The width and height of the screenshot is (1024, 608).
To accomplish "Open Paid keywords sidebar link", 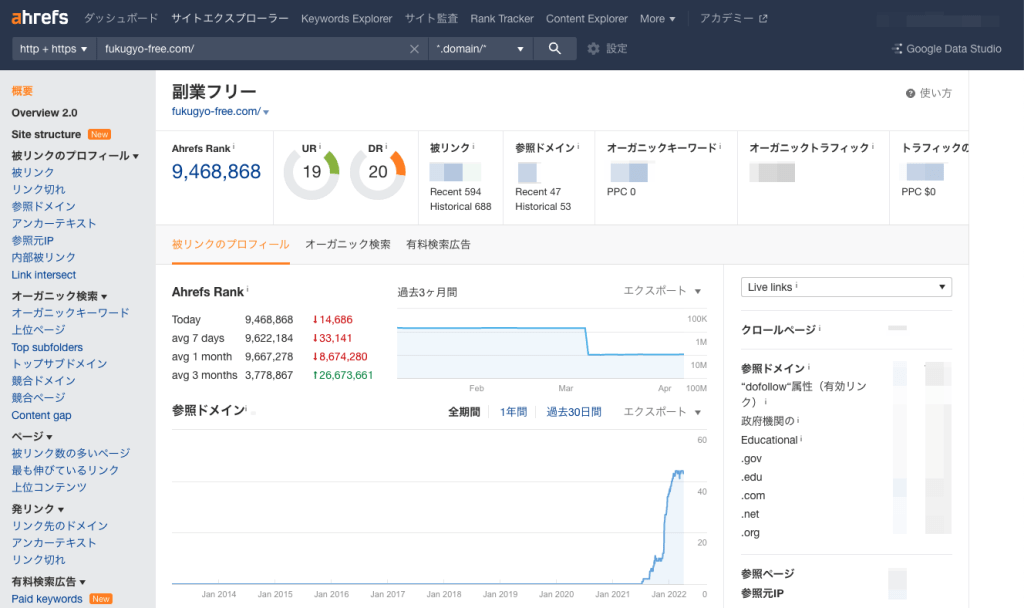I will click(x=47, y=599).
